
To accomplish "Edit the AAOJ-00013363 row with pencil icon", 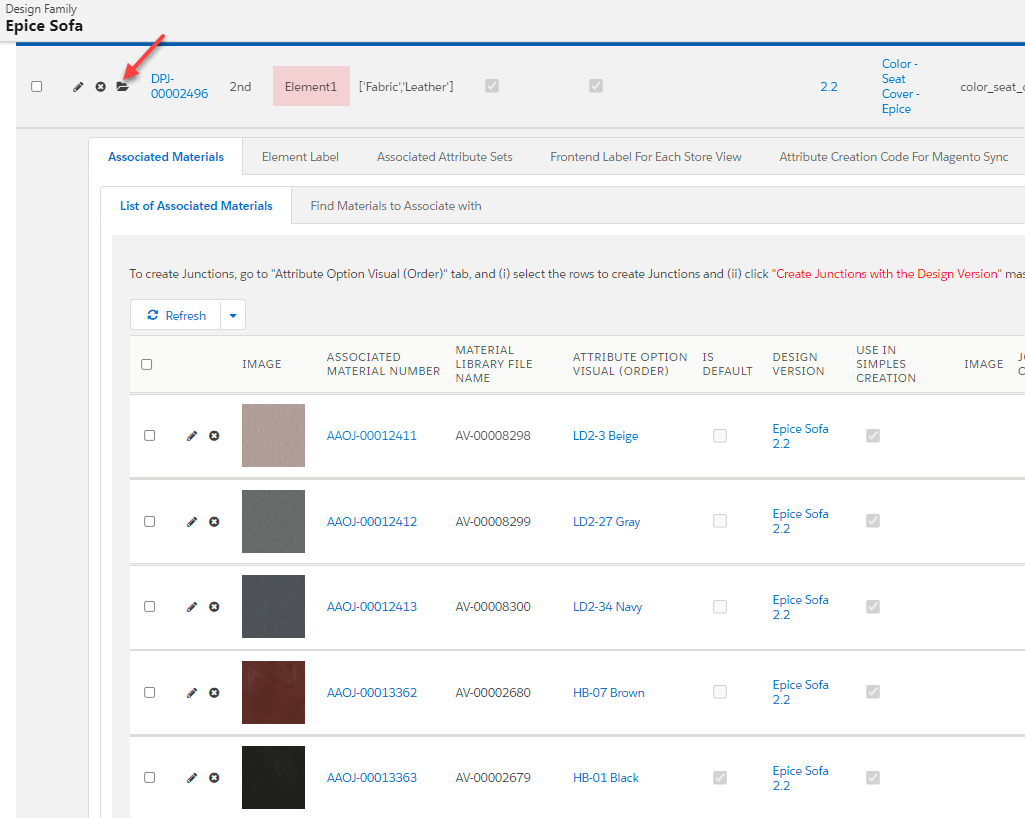I will pyautogui.click(x=192, y=777).
